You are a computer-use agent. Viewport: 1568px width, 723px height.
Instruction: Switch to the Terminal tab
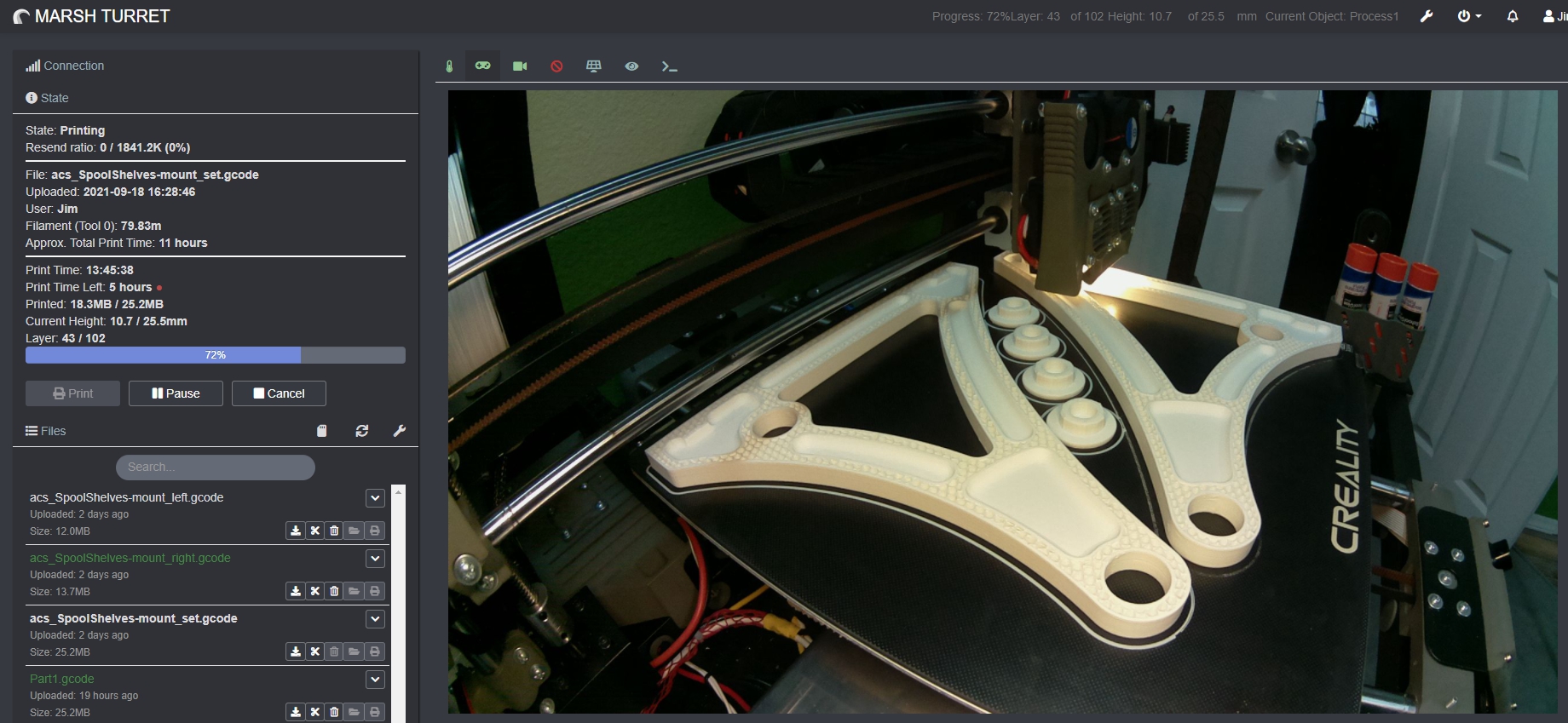pos(669,66)
